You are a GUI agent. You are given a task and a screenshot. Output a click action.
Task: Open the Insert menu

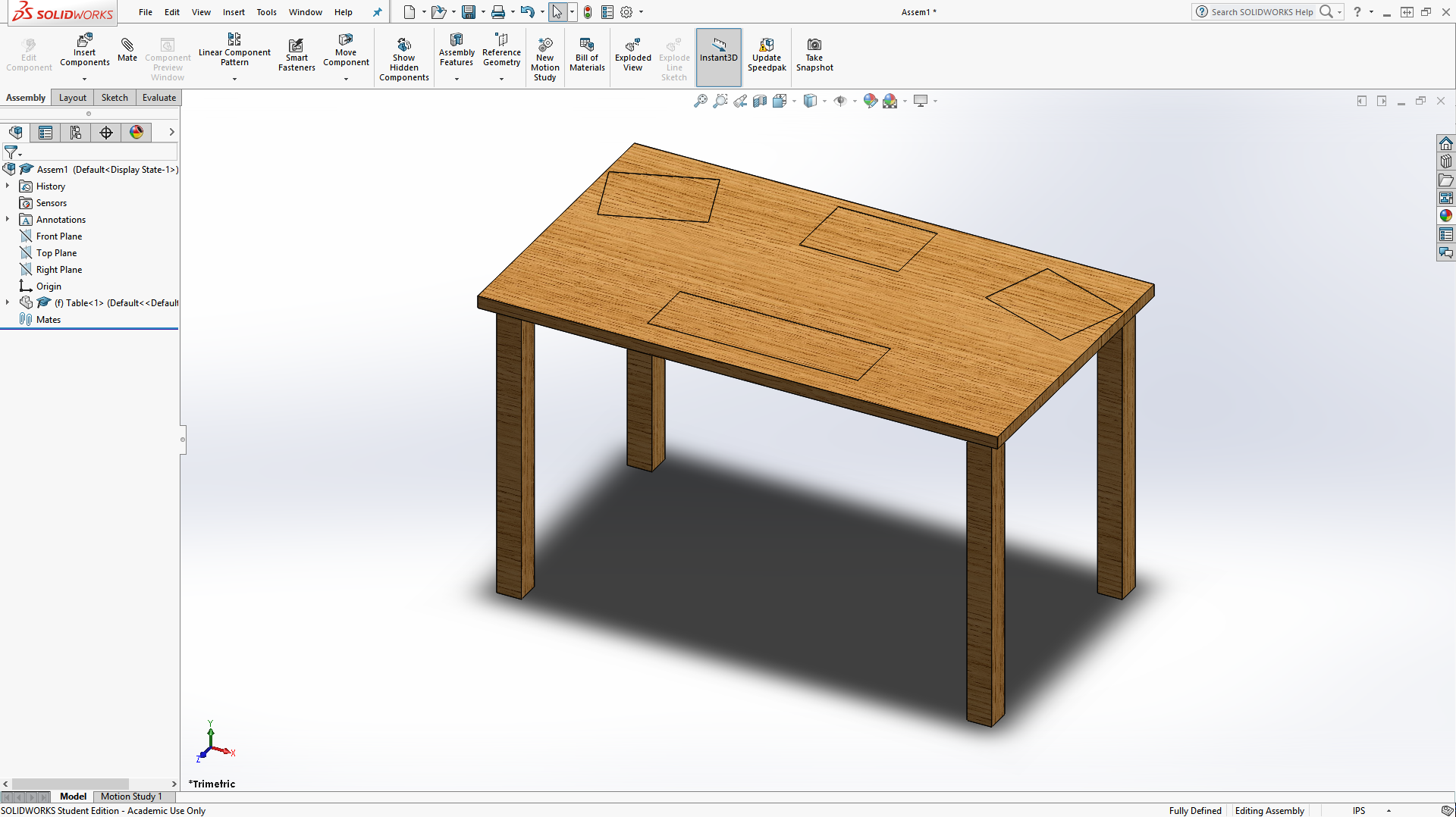(x=234, y=12)
